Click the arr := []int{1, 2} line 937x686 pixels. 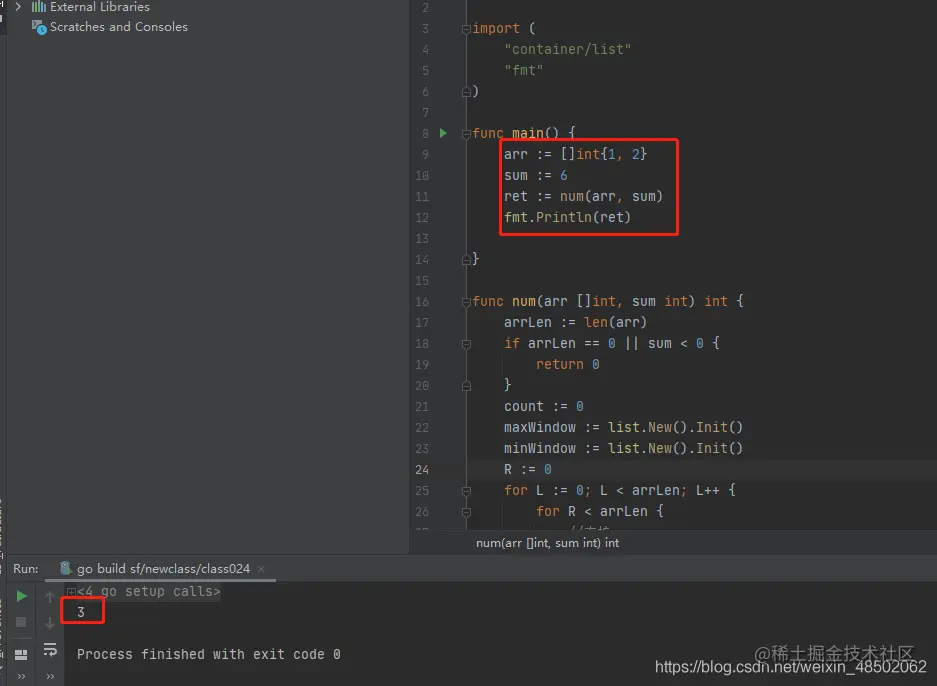click(x=575, y=154)
